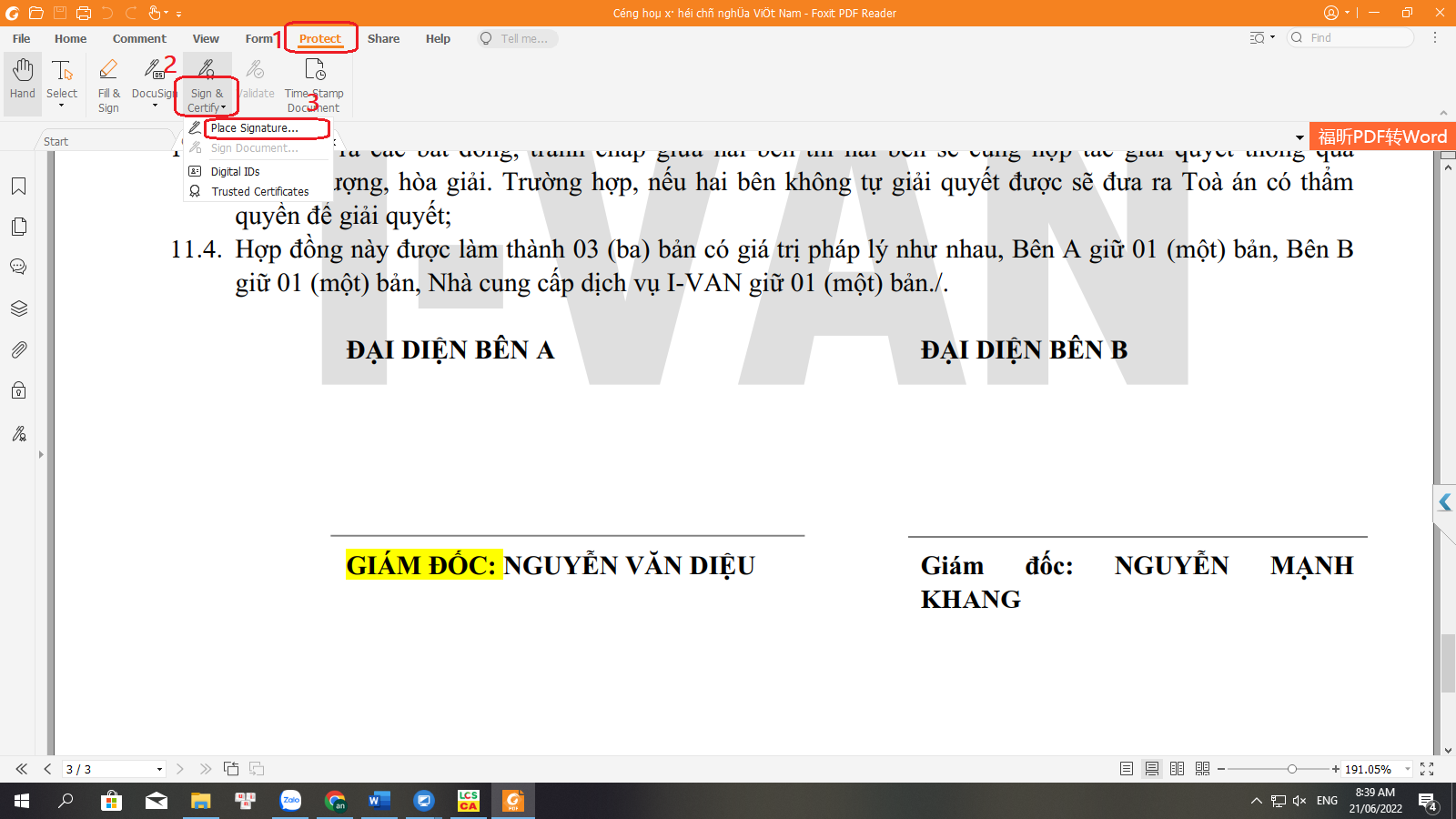Enable facing two-page view
1456x819 pixels.
coord(1177,769)
